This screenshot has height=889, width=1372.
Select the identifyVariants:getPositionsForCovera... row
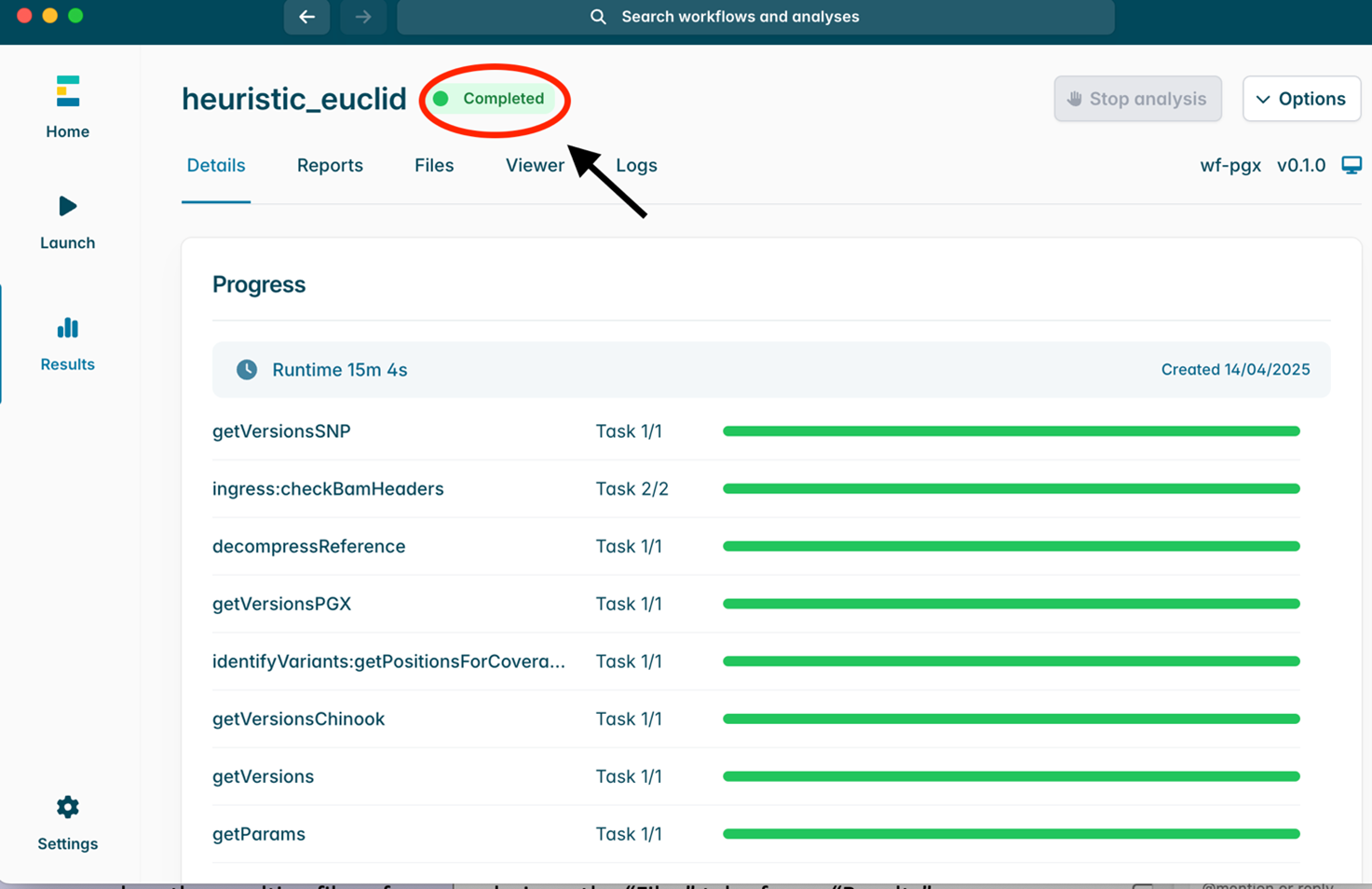click(x=756, y=662)
